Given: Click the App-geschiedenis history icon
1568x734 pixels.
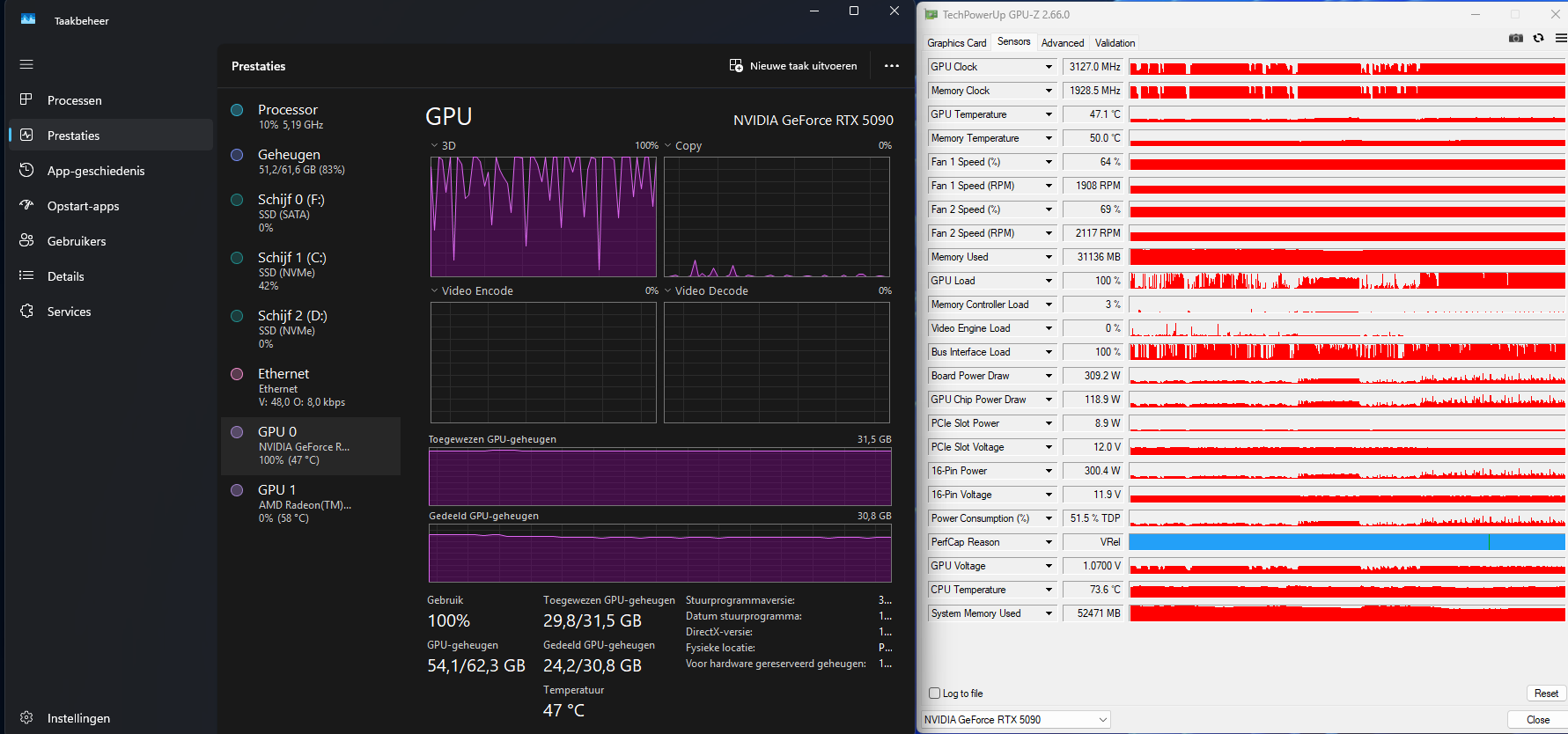Looking at the screenshot, I should (x=26, y=170).
